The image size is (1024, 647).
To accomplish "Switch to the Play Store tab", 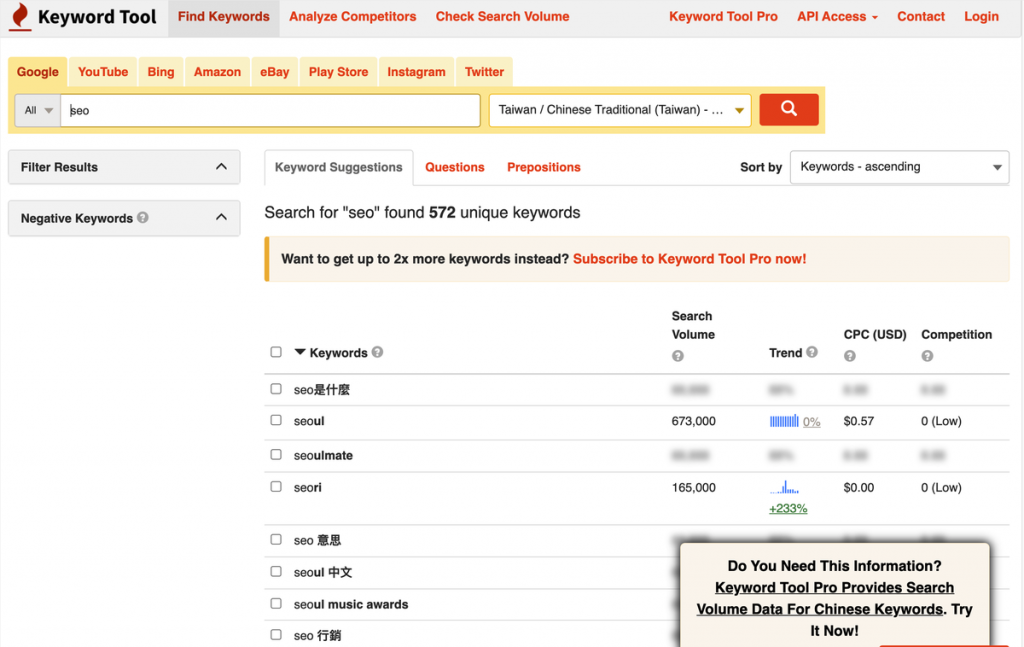I will click(338, 72).
